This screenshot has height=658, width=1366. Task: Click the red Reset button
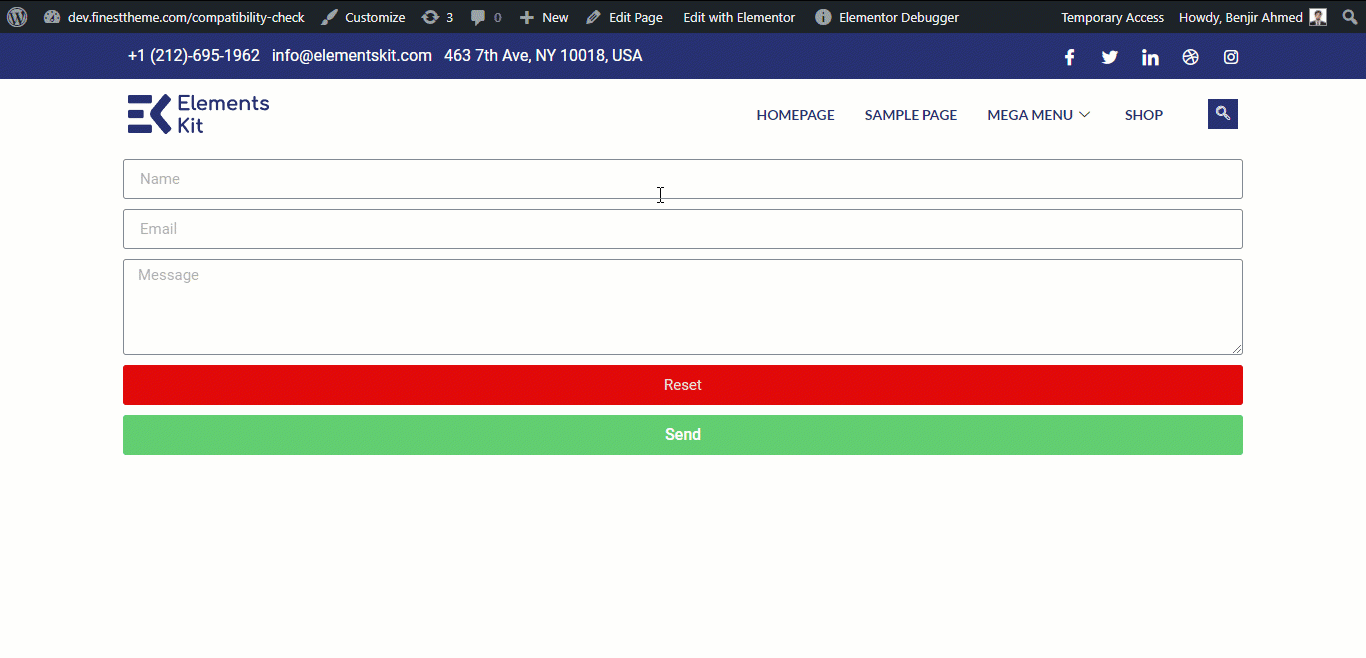click(683, 385)
